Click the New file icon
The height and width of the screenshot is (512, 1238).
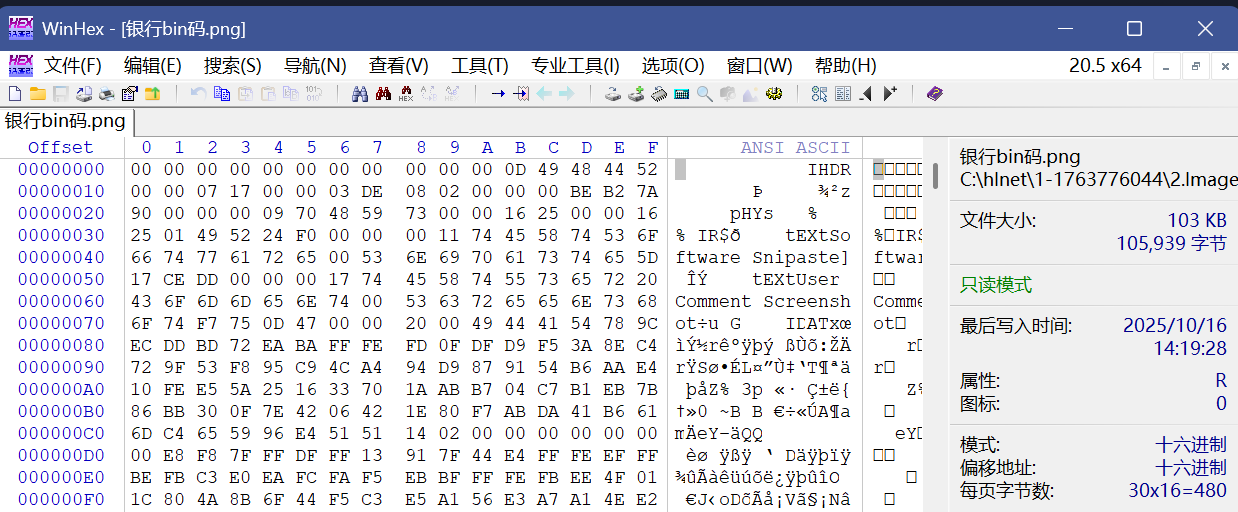click(x=14, y=94)
